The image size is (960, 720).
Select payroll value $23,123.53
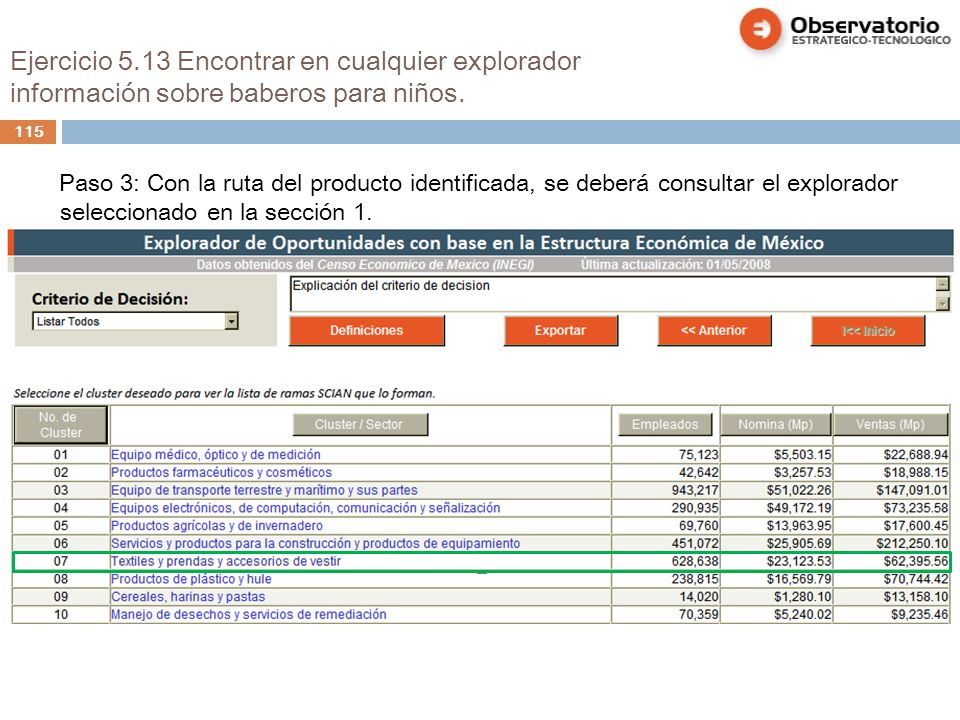tap(799, 561)
